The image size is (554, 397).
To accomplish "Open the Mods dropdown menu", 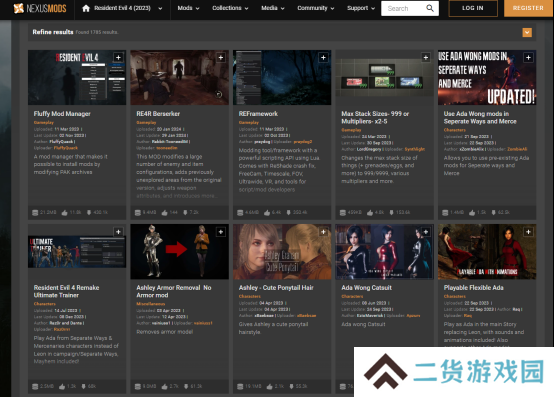I will click(x=188, y=8).
